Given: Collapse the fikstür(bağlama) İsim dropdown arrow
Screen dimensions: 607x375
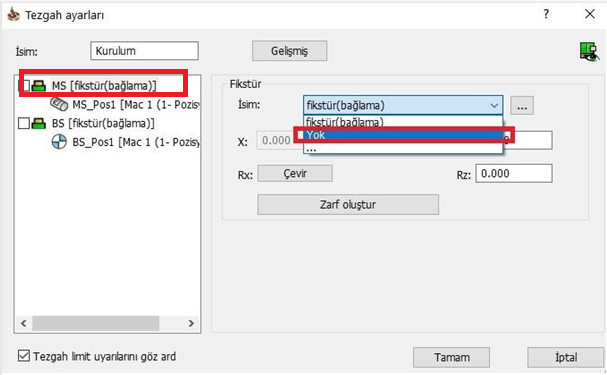Looking at the screenshot, I should tap(494, 105).
